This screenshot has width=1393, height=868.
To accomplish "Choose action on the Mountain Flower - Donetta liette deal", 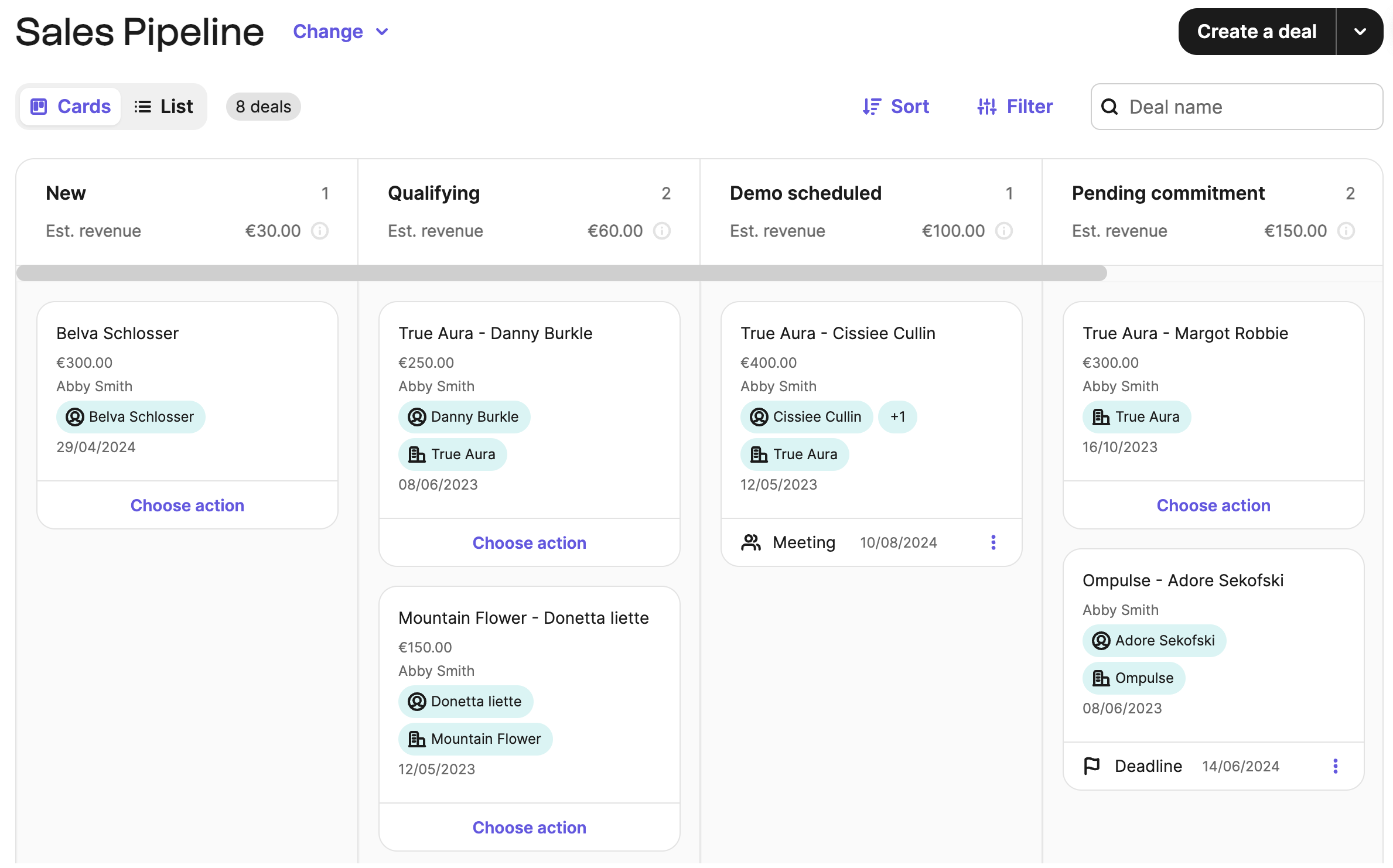I will pos(530,828).
